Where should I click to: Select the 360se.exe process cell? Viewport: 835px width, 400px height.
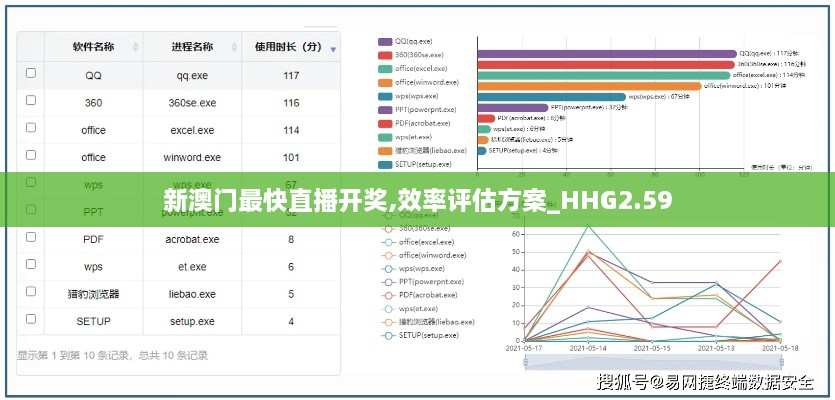[192, 103]
